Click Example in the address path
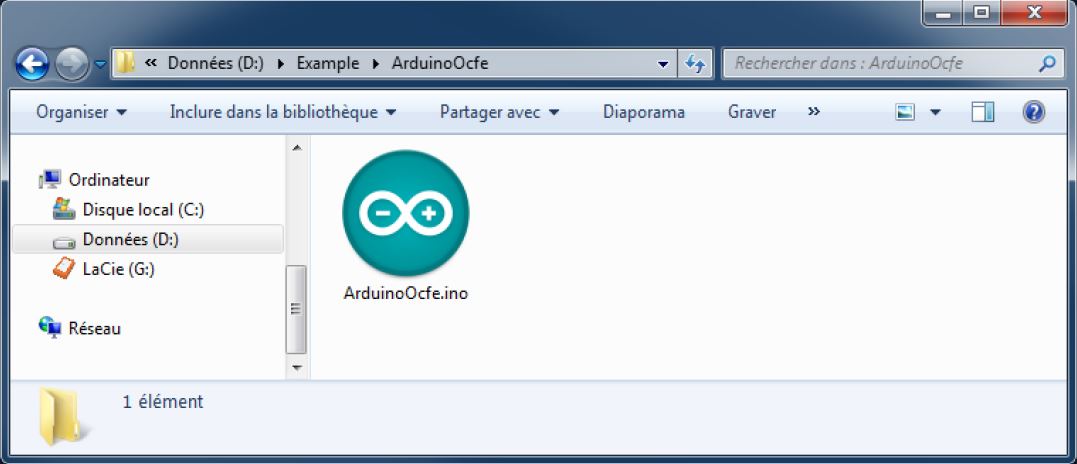The image size is (1077, 464). (x=328, y=64)
